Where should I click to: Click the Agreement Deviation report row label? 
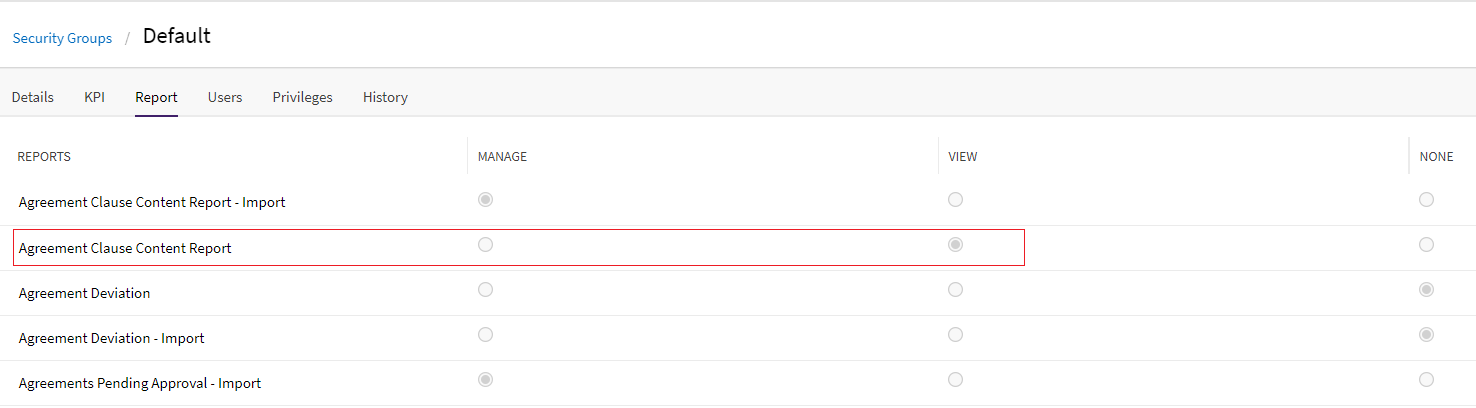pos(84,293)
